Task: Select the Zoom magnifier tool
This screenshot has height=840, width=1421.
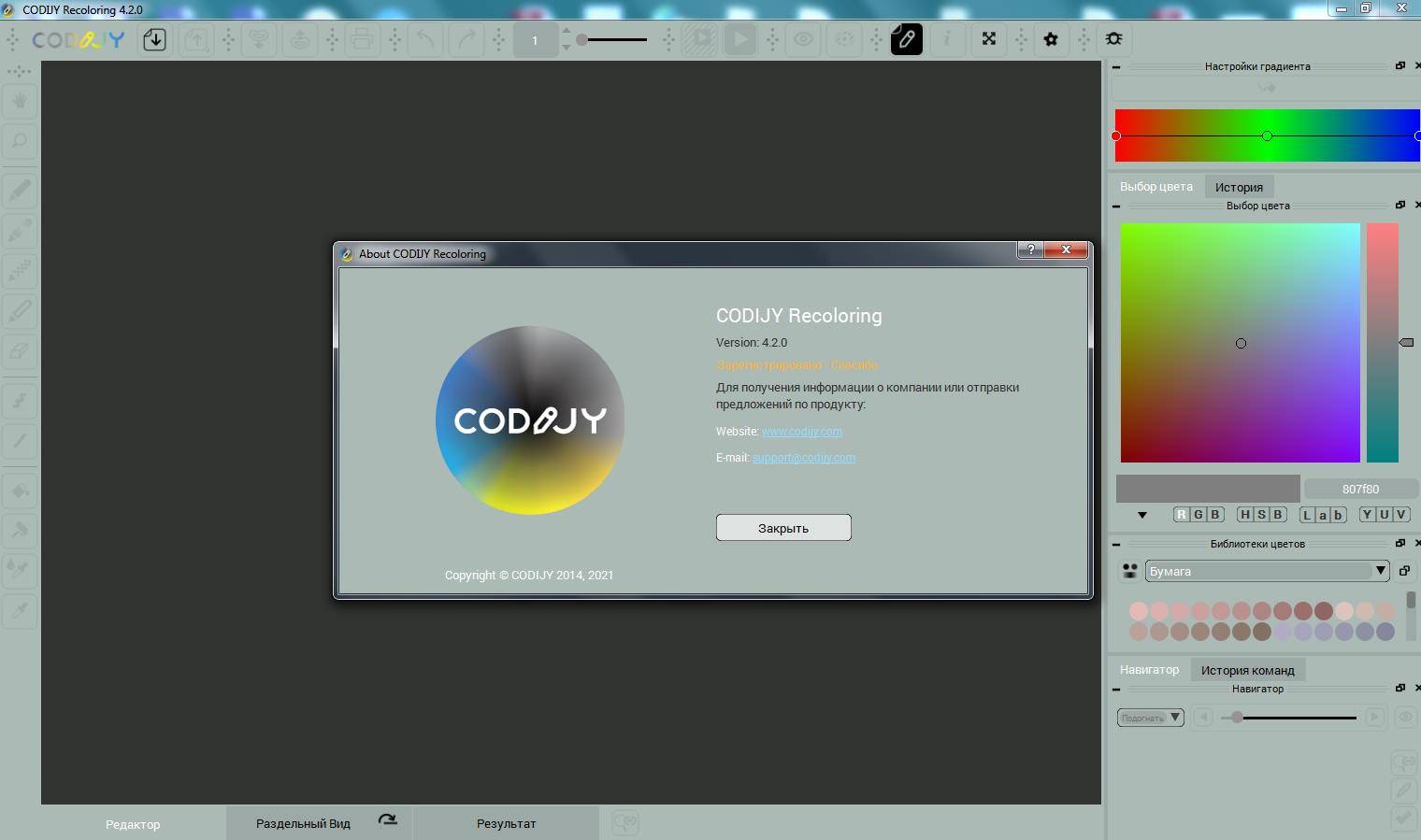Action: (x=20, y=141)
